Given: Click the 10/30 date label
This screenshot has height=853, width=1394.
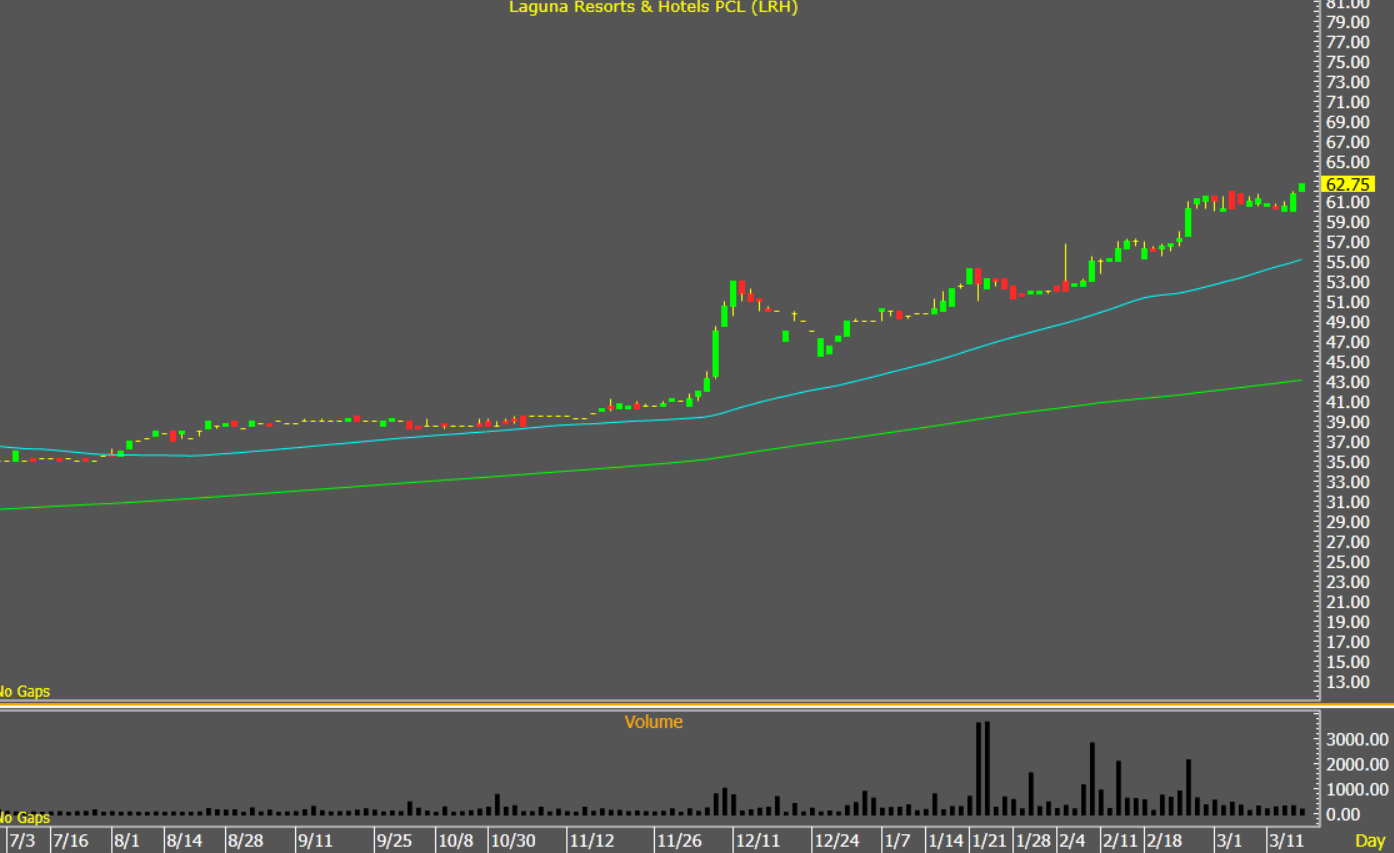Looking at the screenshot, I should pyautogui.click(x=512, y=840).
